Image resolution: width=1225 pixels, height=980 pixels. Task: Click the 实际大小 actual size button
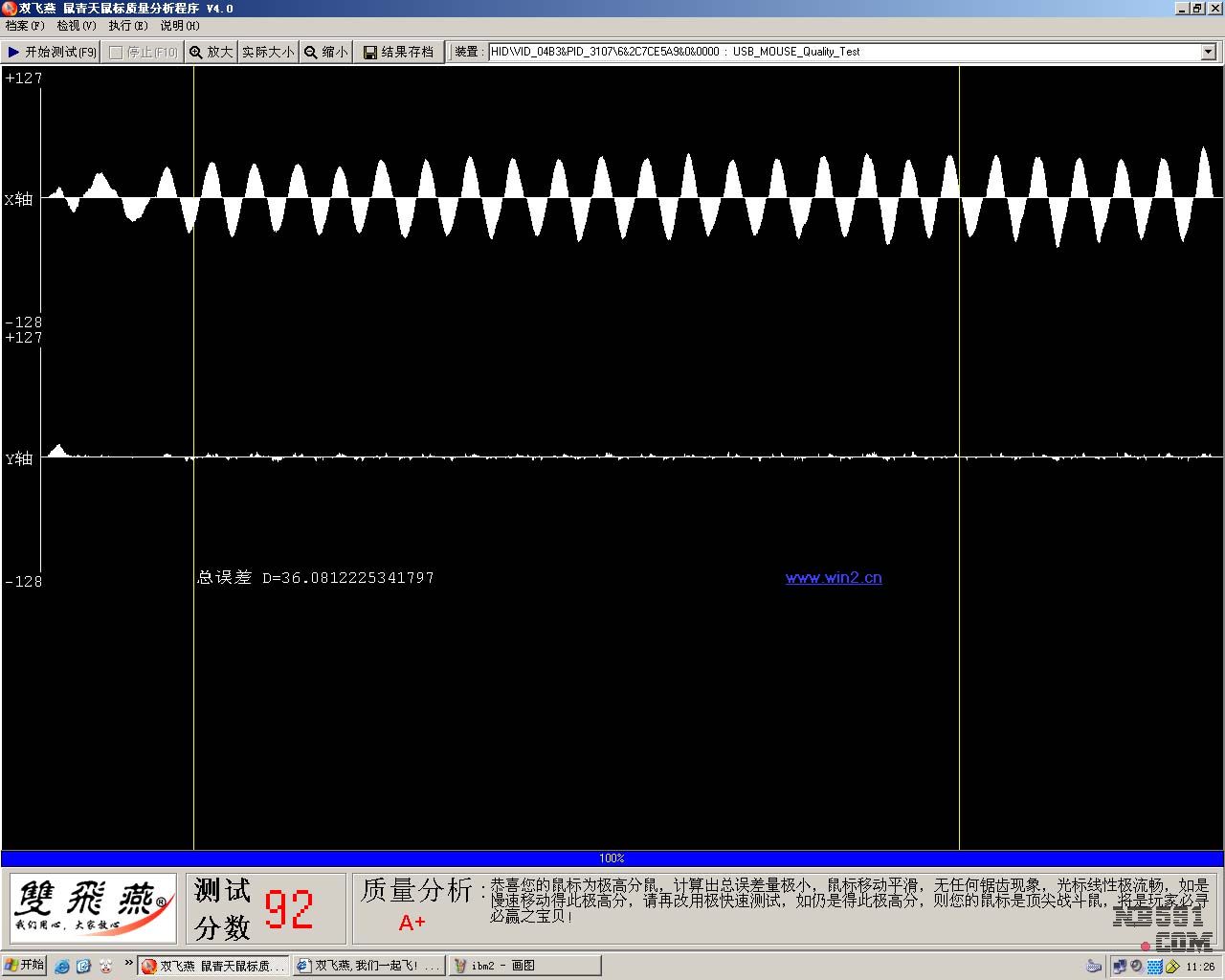[x=268, y=52]
